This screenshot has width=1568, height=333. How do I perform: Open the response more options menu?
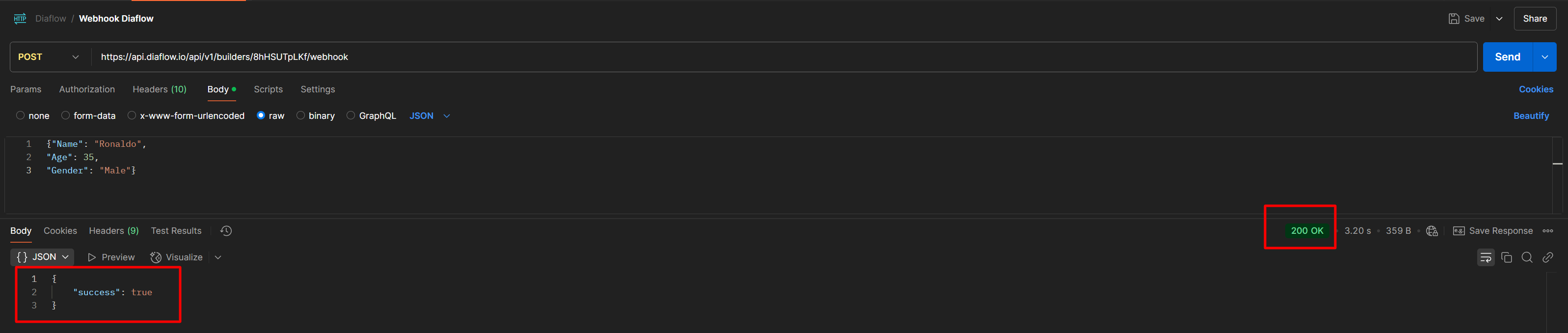coord(1547,231)
